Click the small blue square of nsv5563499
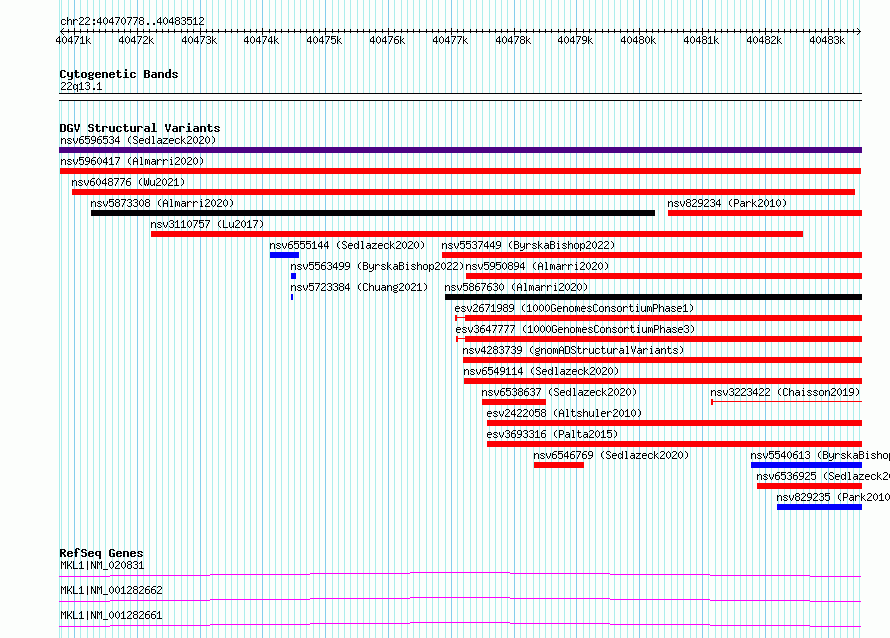Screen dimensions: 890x638 pos(293,276)
